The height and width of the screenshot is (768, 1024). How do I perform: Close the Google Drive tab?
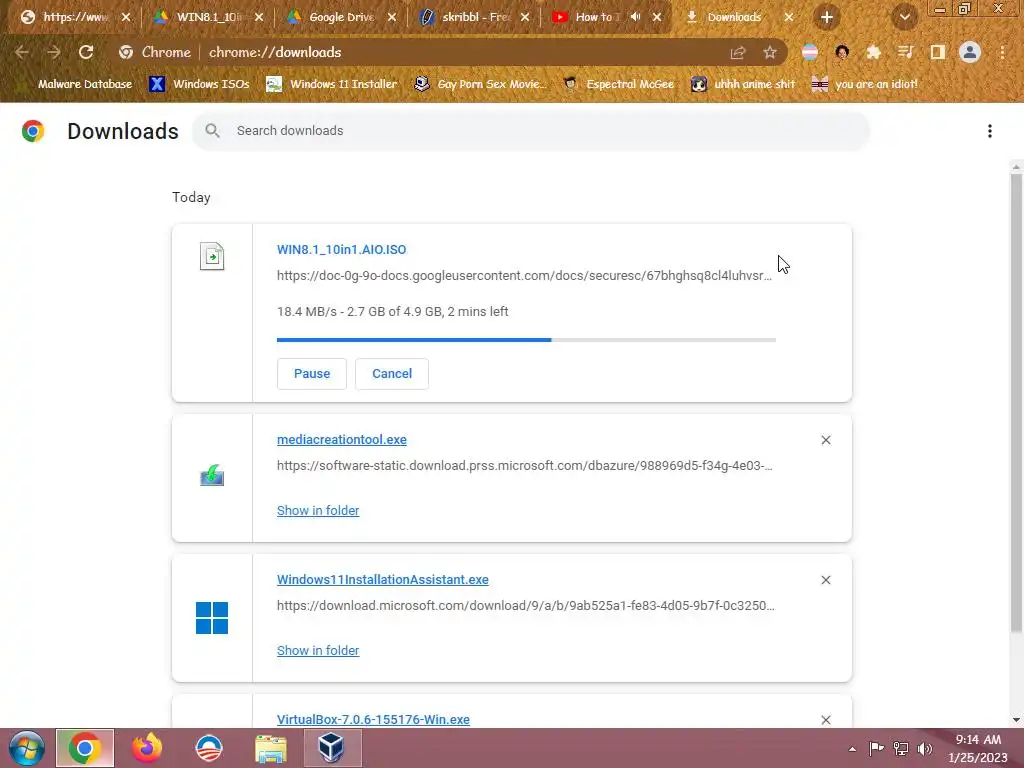pyautogui.click(x=392, y=17)
